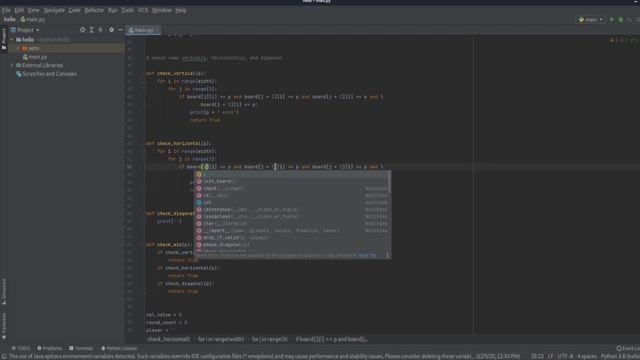Click the UTF-8 encoding indicator

pos(565,356)
